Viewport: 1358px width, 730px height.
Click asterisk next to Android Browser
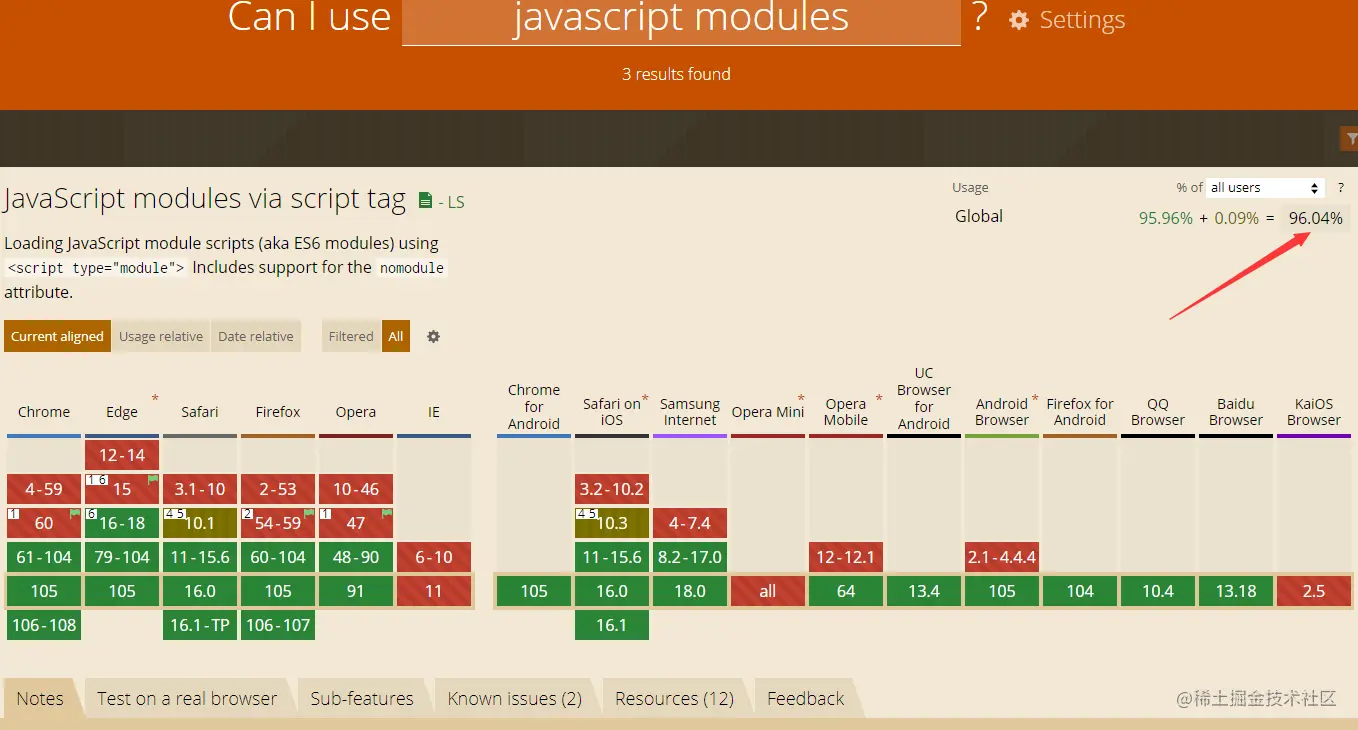(x=1035, y=400)
